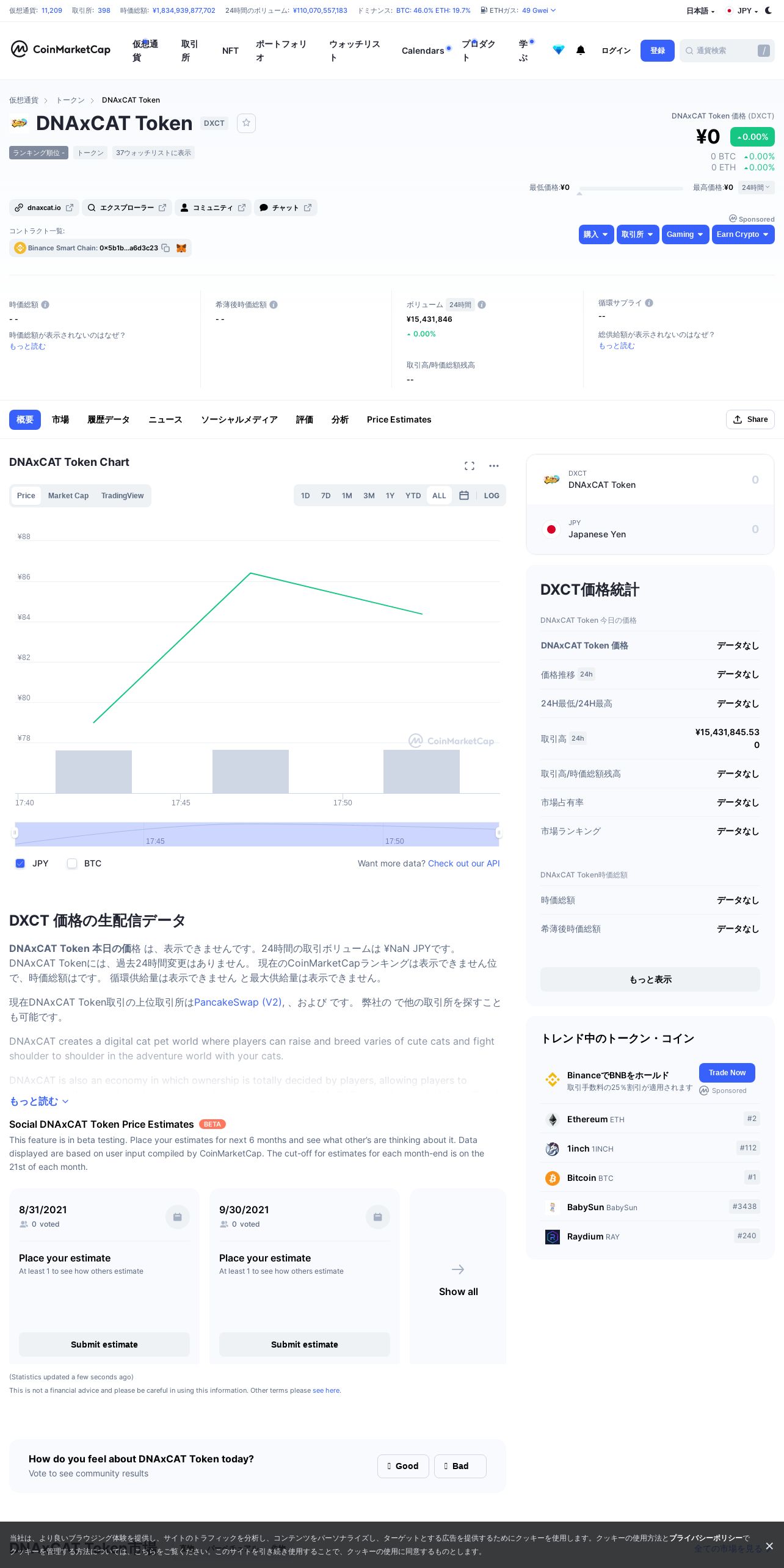Open Ethereum trending row

650,1119
